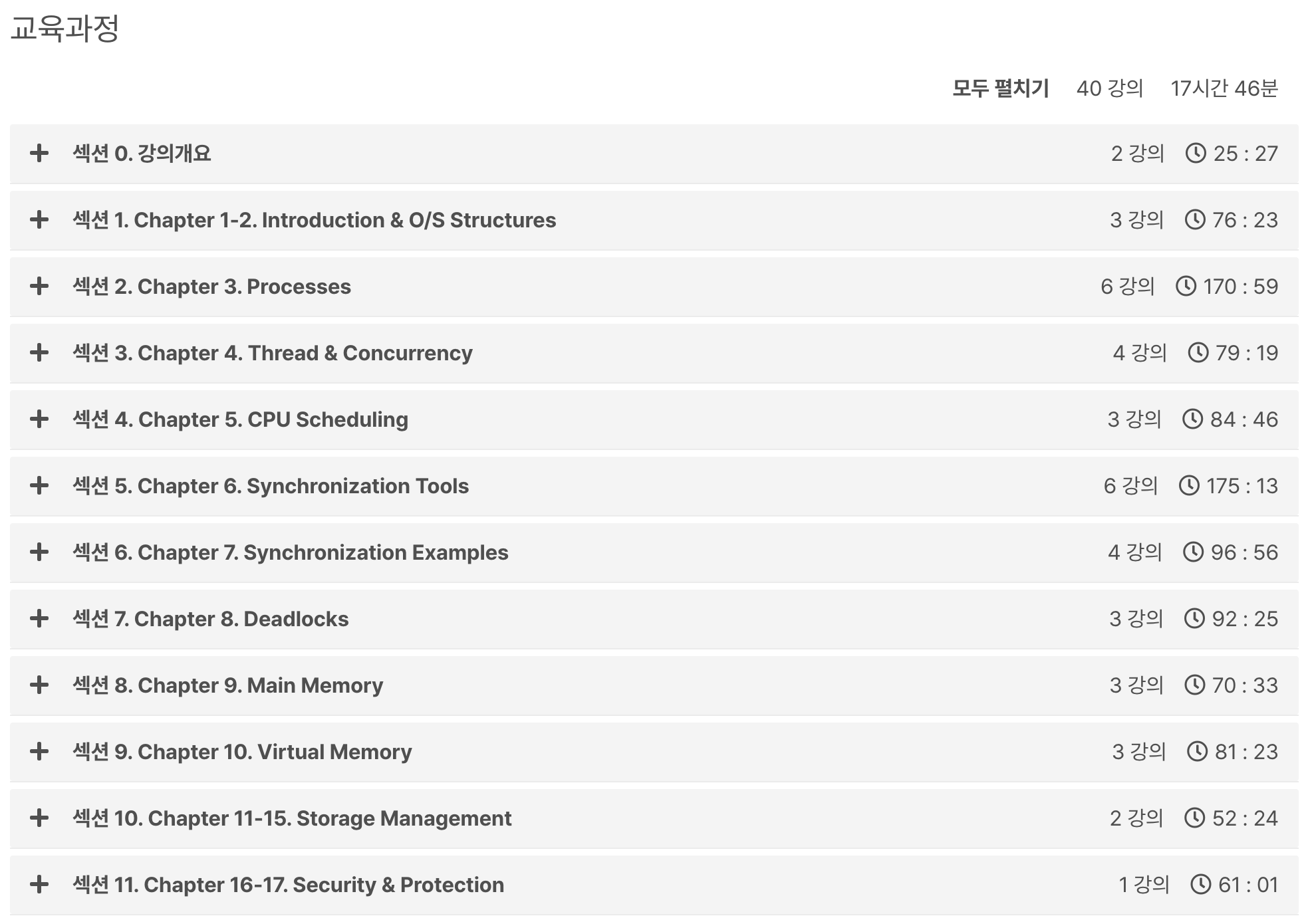
Task: Expand Chapter 9. Main Memory section
Action: point(228,685)
